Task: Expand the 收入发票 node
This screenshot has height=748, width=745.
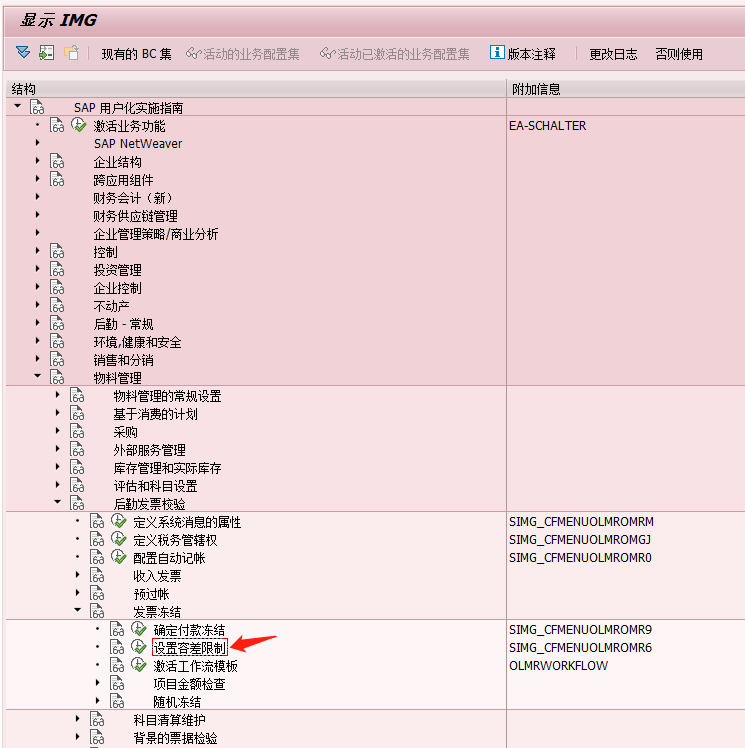Action: (77, 575)
